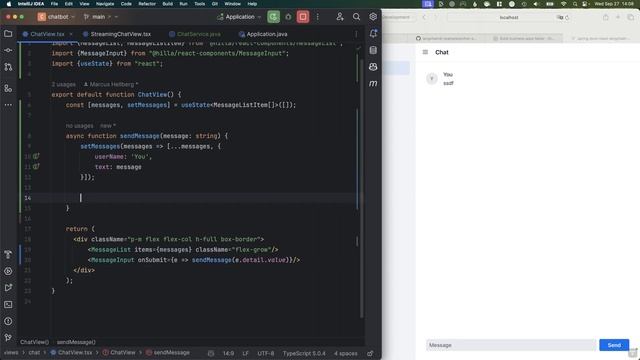640x360 pixels.
Task: Open macOS Spotlight search icon
Action: click(575, 4)
